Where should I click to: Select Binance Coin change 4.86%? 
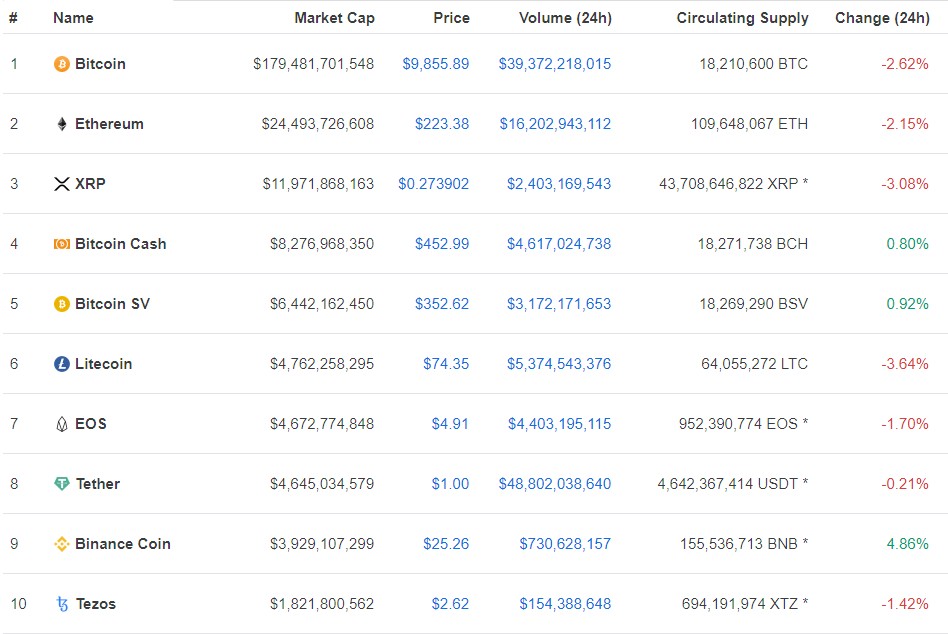[907, 544]
